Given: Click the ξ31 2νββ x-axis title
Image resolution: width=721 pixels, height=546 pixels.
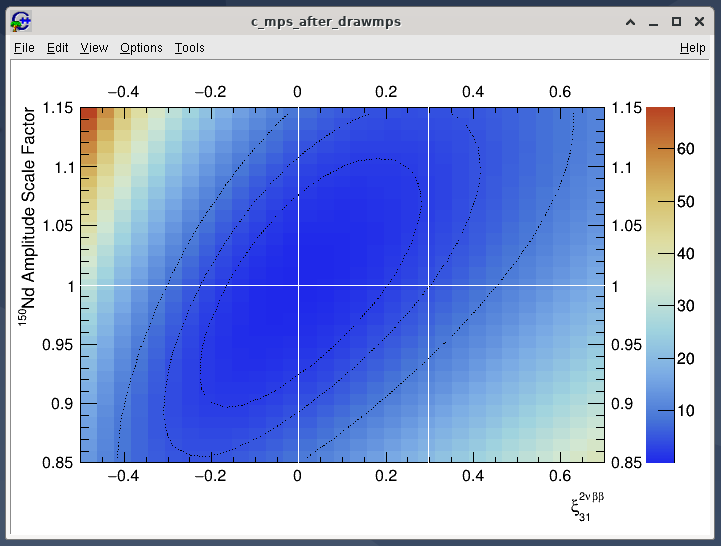Looking at the screenshot, I should tap(587, 507).
